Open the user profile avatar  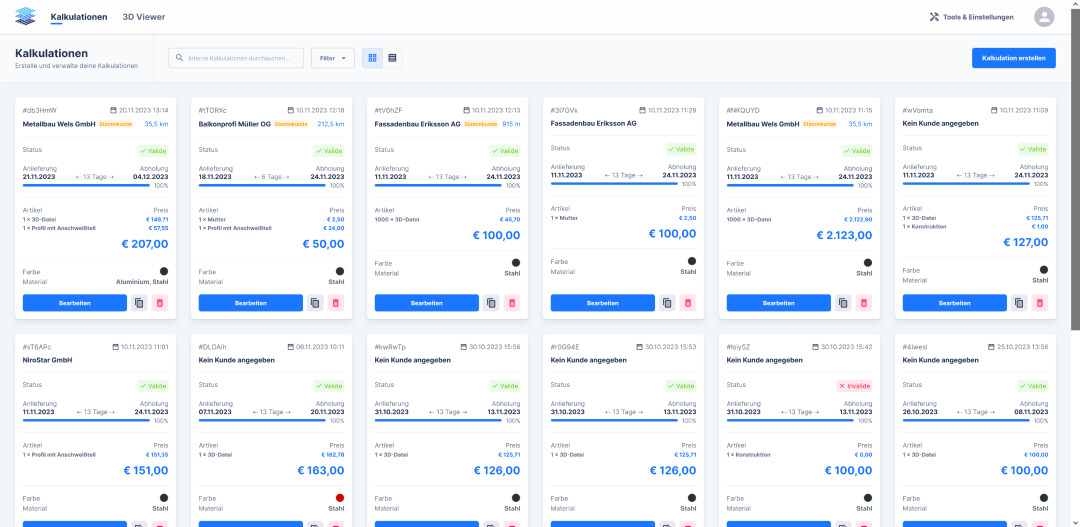1044,17
